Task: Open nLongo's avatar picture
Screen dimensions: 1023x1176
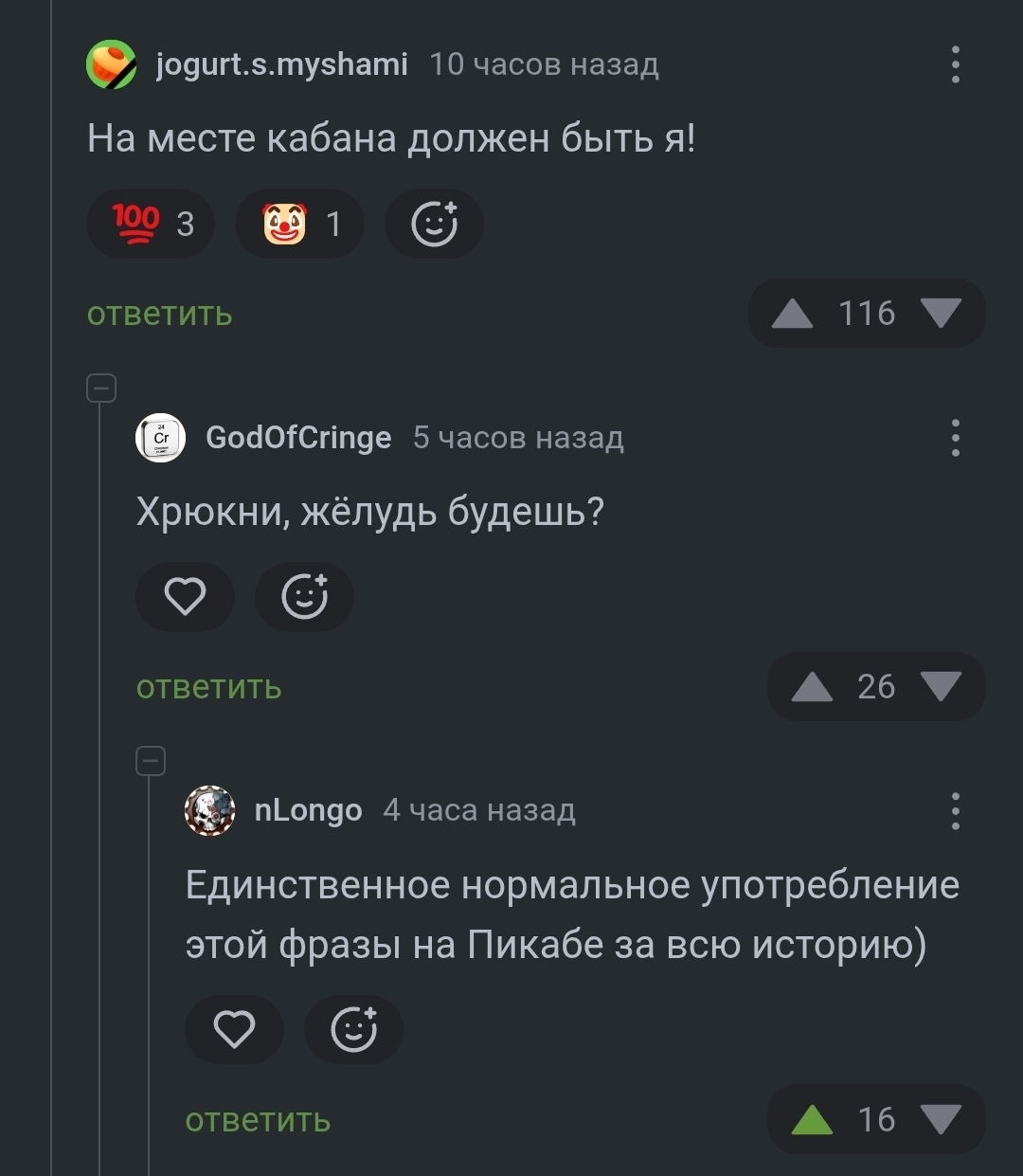Action: [209, 811]
